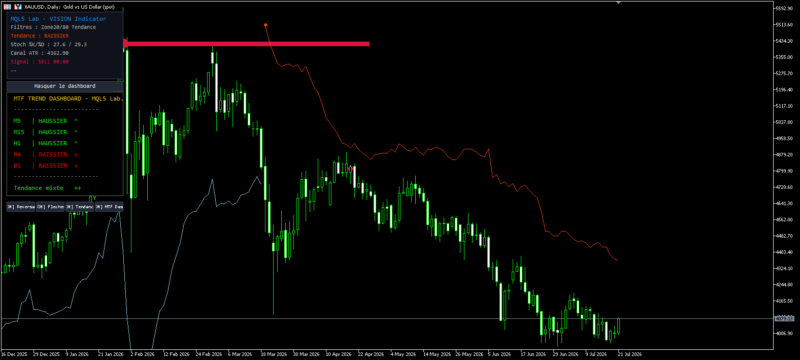Toggle the Reverse button below the dashboard
The width and height of the screenshot is (800, 360).
21,207
